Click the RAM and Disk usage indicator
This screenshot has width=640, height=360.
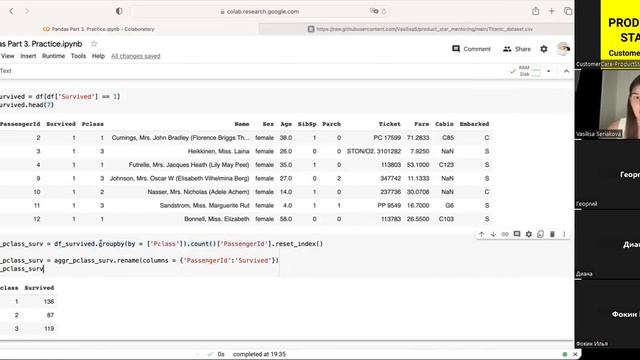click(530, 71)
